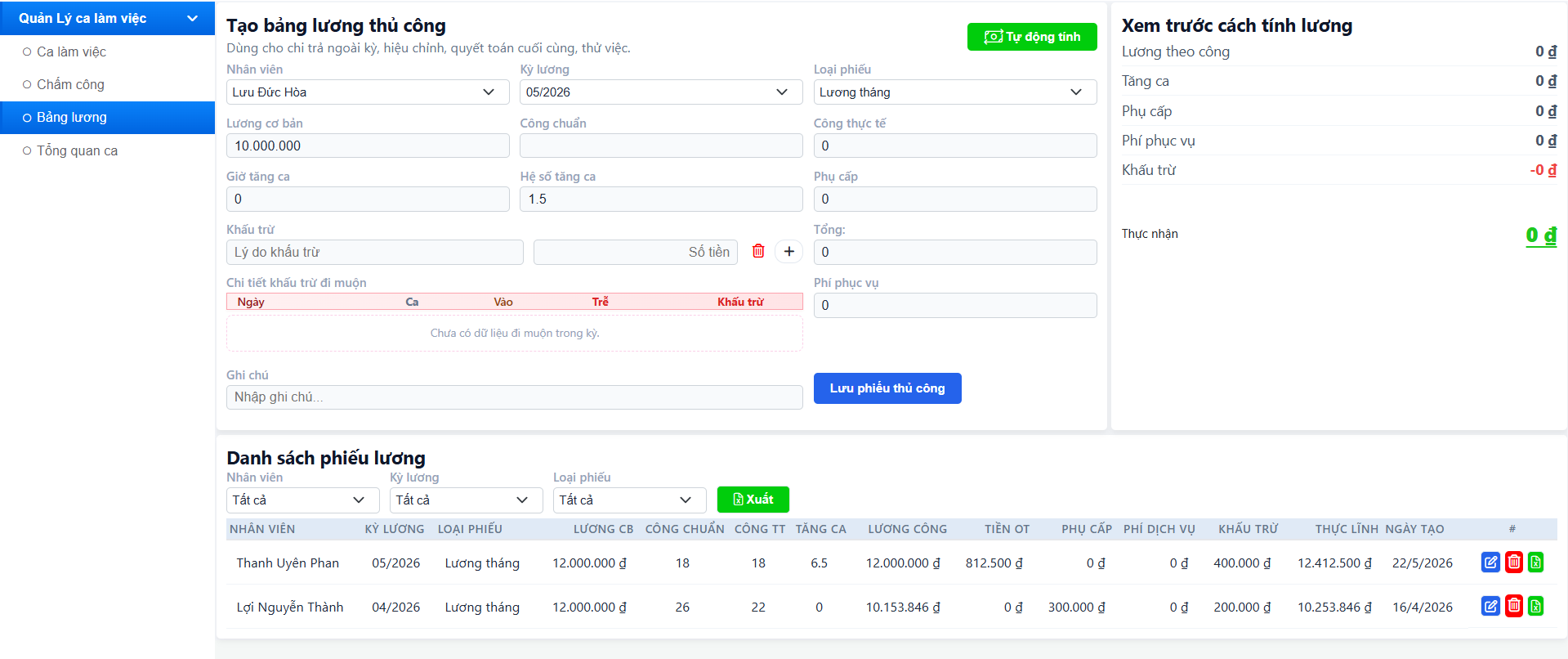Viewport: 1568px width, 659px height.
Task: Open Nhân viên dropdown Lưu Đức Hòa
Action: pos(368,92)
